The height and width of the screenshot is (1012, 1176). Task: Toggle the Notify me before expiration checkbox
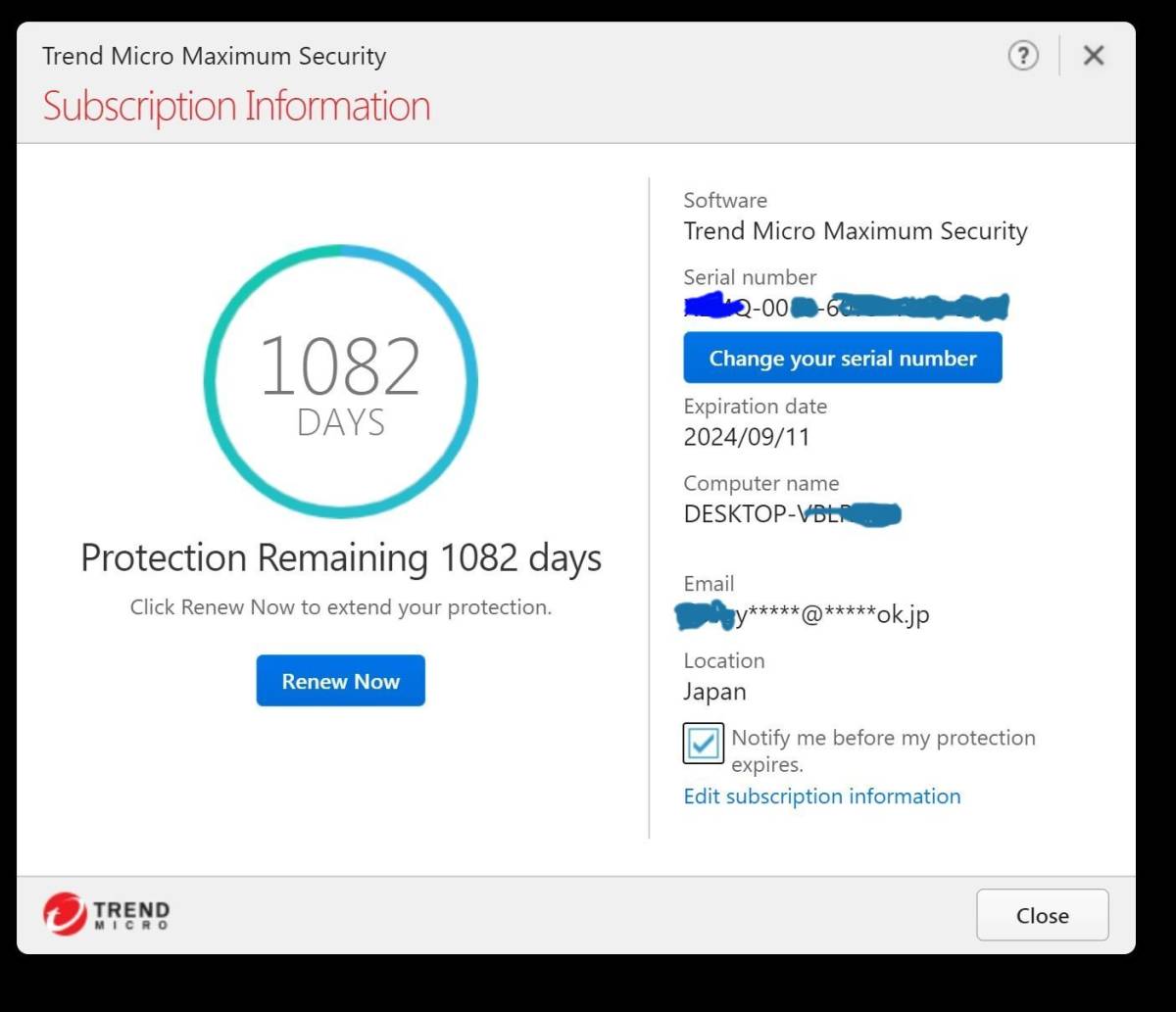tap(703, 744)
